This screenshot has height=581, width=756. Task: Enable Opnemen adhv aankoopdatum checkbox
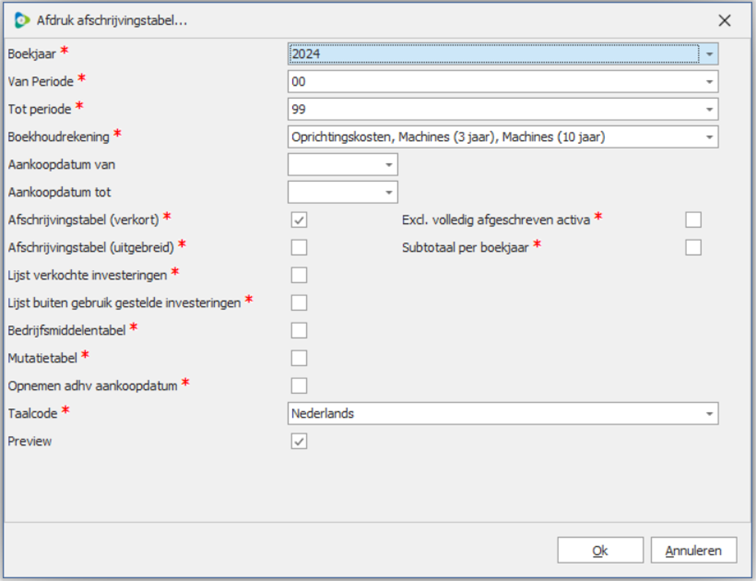(299, 385)
